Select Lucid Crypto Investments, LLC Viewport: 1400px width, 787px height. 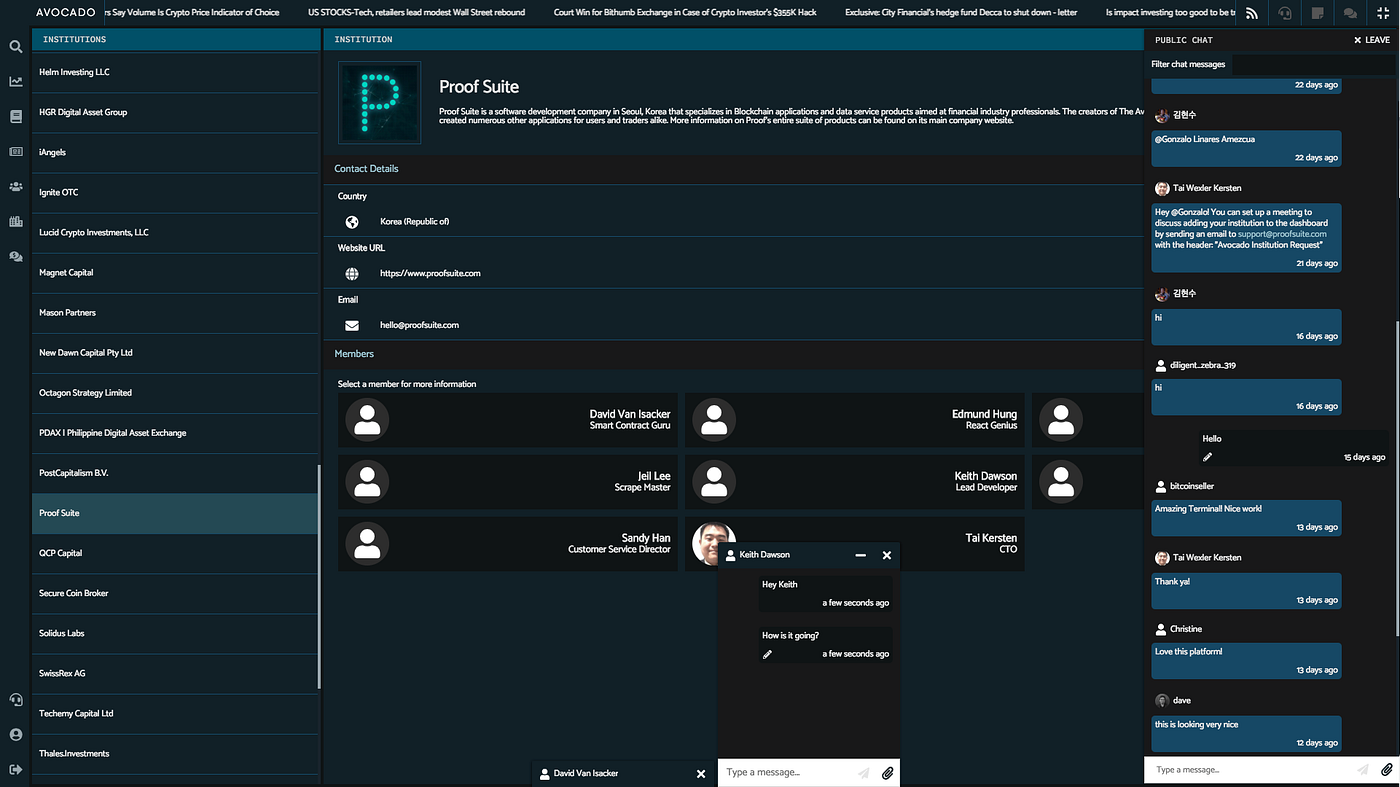(175, 232)
